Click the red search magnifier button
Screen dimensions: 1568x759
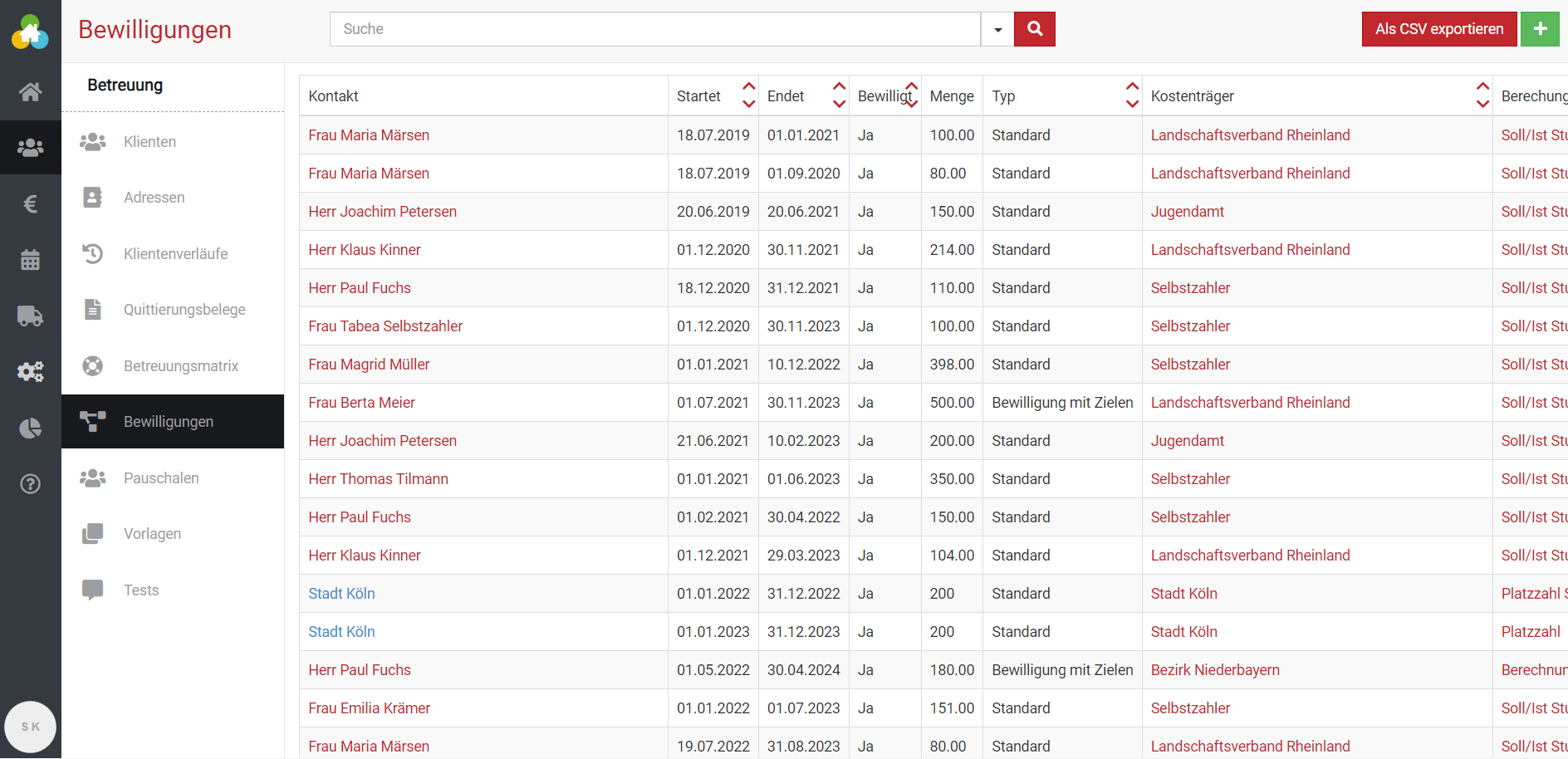(x=1034, y=29)
